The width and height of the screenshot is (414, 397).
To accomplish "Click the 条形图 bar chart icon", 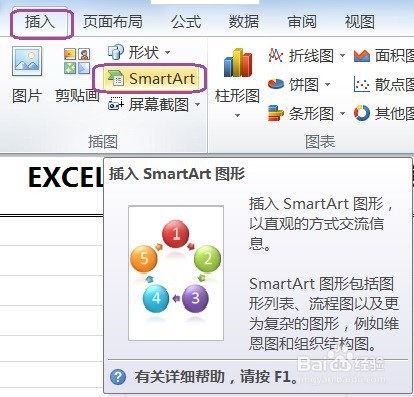I will click(x=276, y=113).
